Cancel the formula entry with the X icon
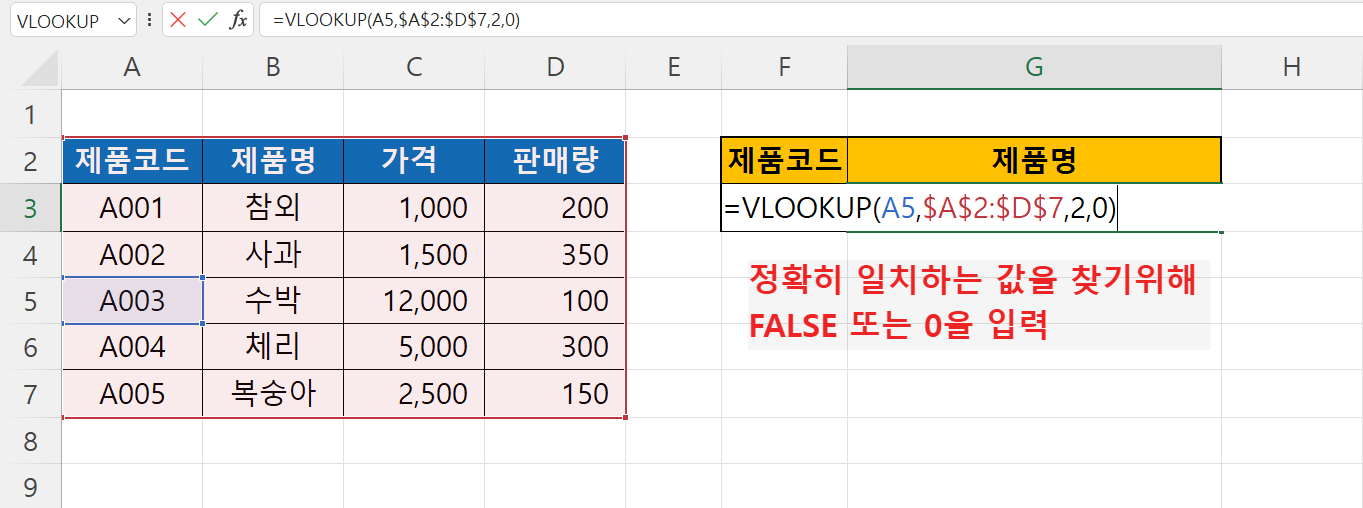 (179, 20)
